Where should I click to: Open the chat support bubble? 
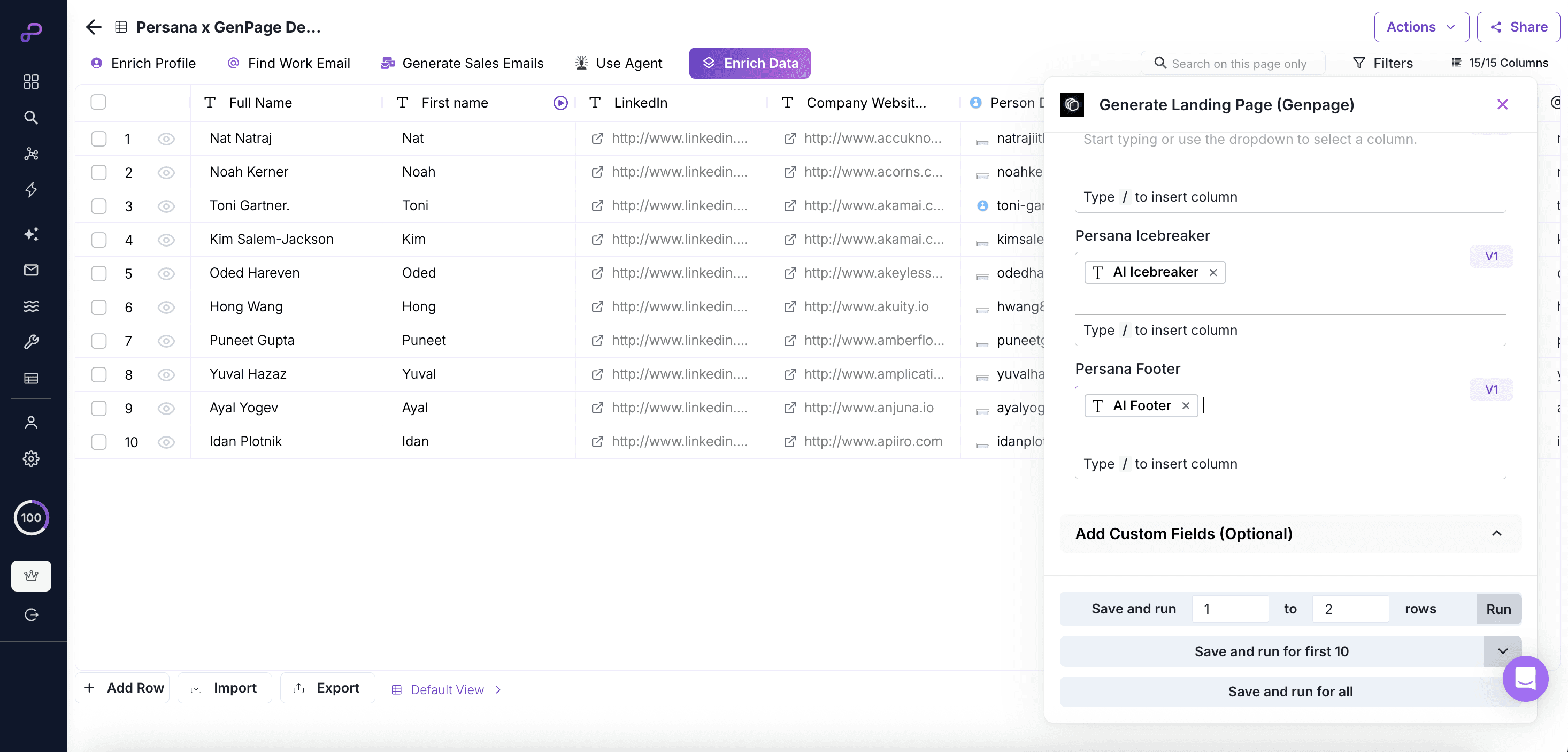[x=1525, y=678]
